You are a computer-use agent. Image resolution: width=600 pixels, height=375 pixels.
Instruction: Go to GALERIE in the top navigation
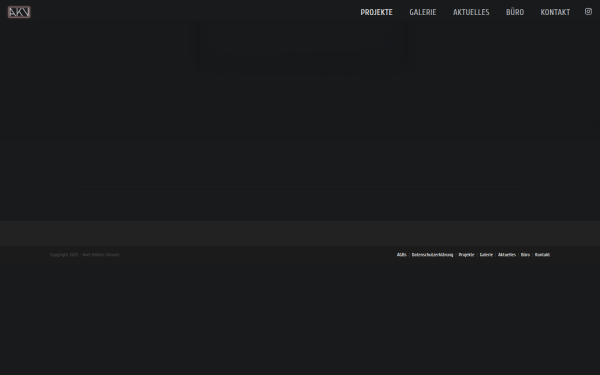coord(423,12)
